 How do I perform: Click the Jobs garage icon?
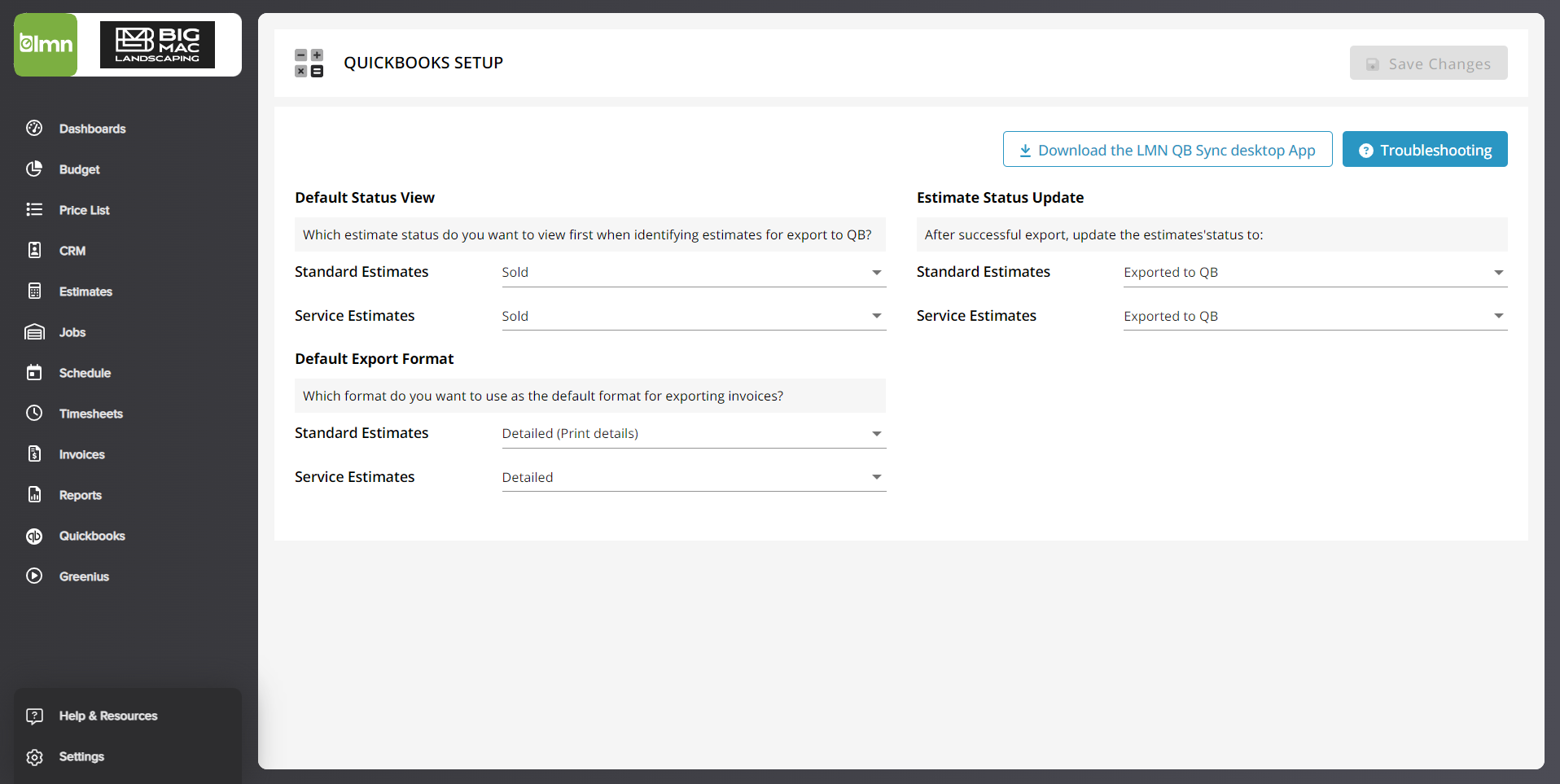coord(34,331)
